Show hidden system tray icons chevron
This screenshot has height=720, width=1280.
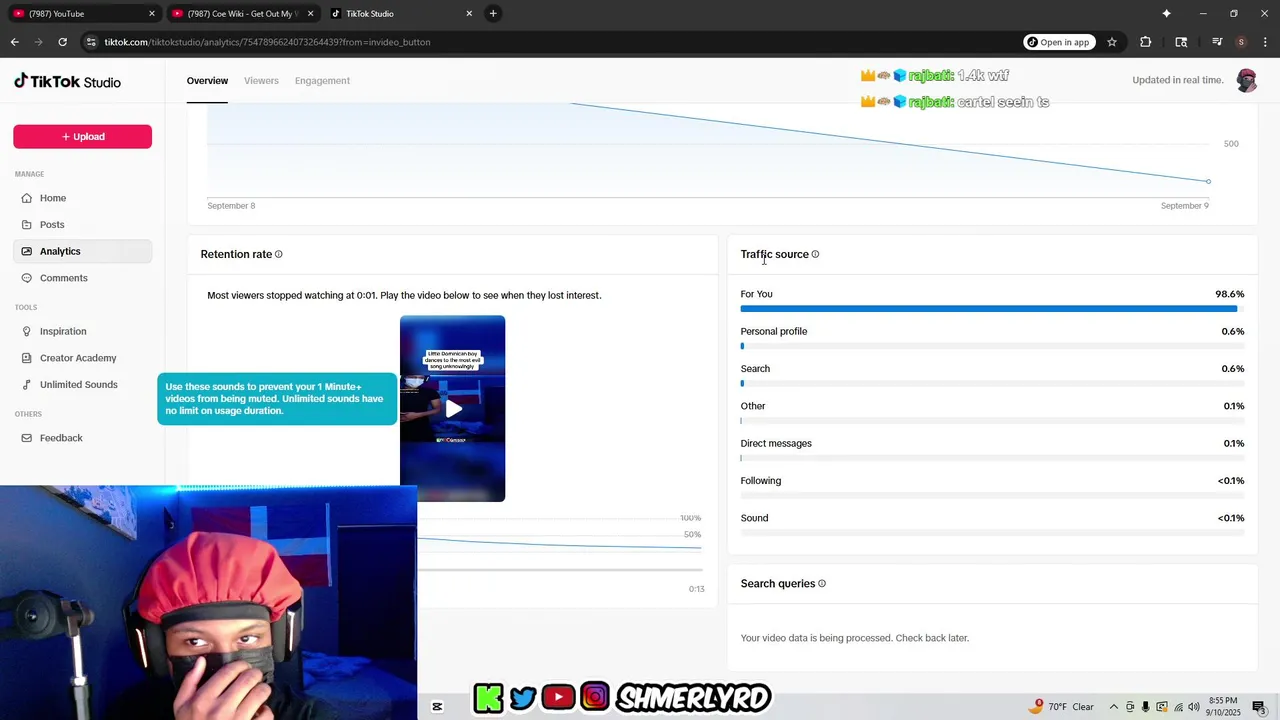[1114, 707]
